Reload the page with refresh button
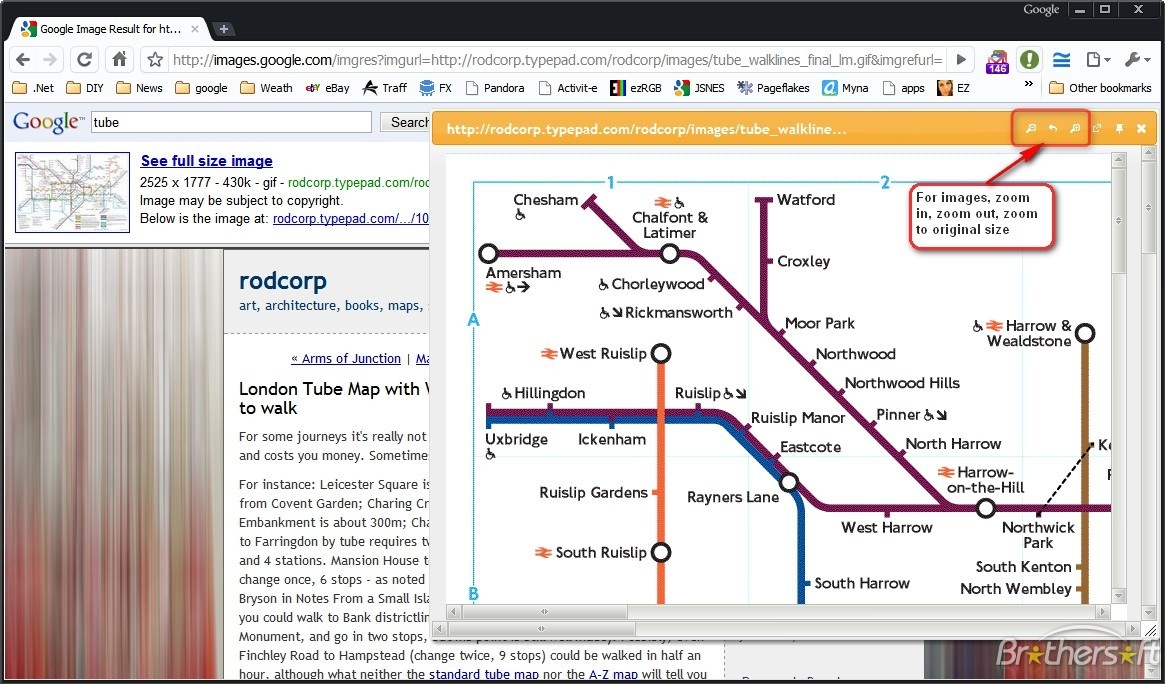 pos(85,60)
